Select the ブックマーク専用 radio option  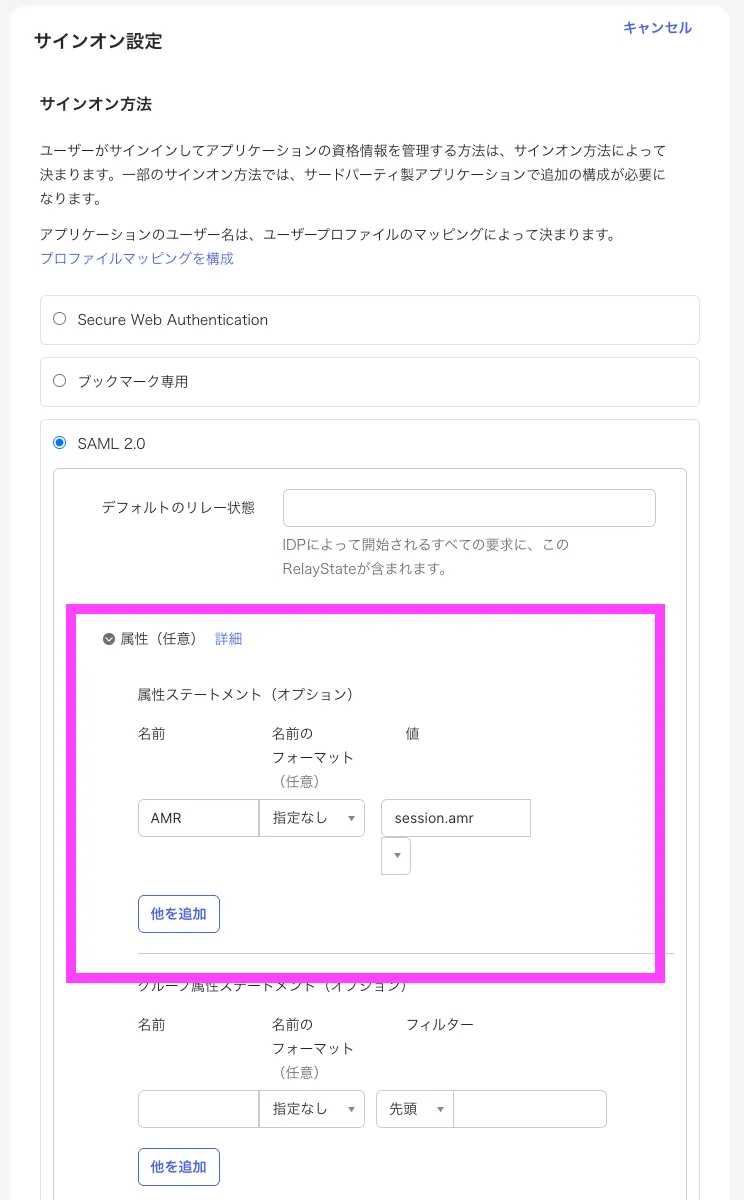pos(60,381)
